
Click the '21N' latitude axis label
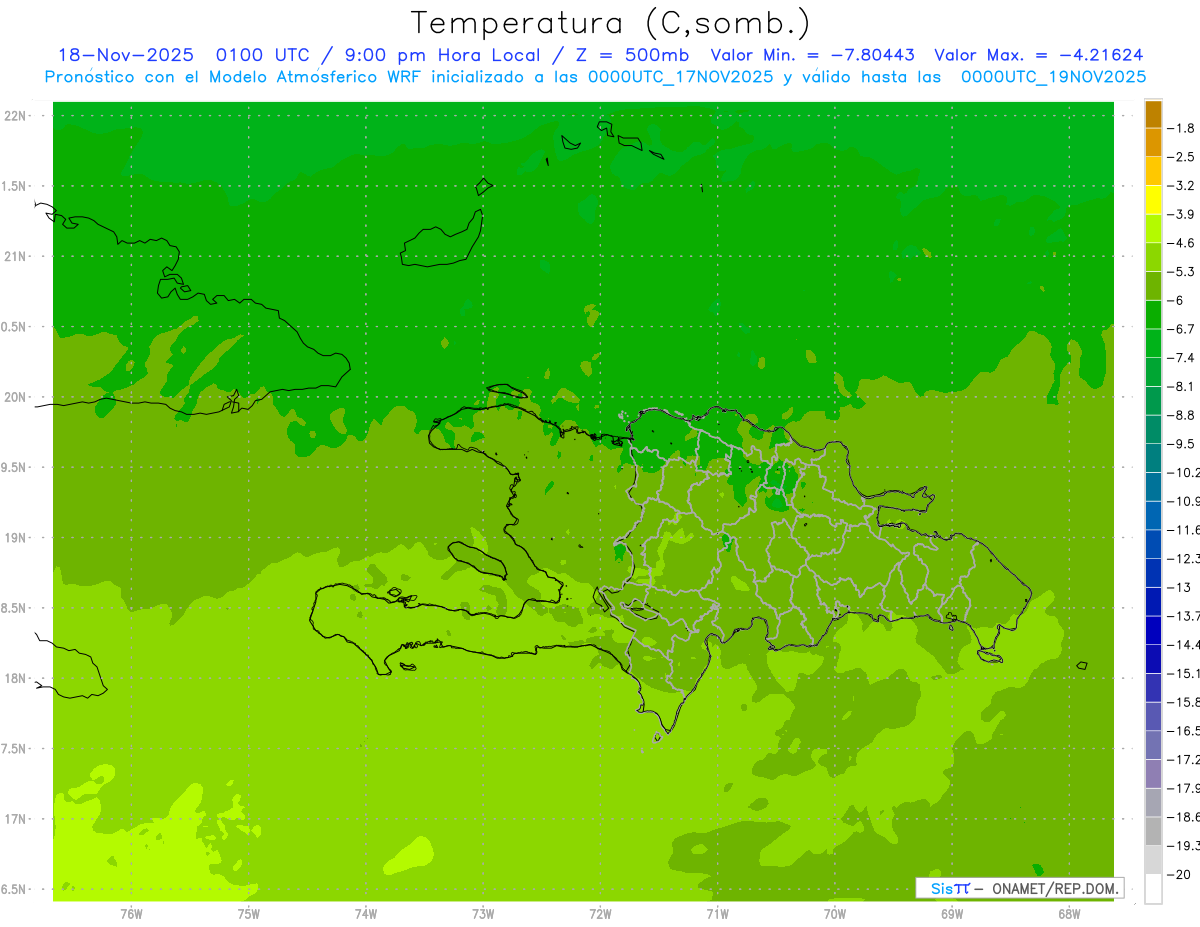17,256
